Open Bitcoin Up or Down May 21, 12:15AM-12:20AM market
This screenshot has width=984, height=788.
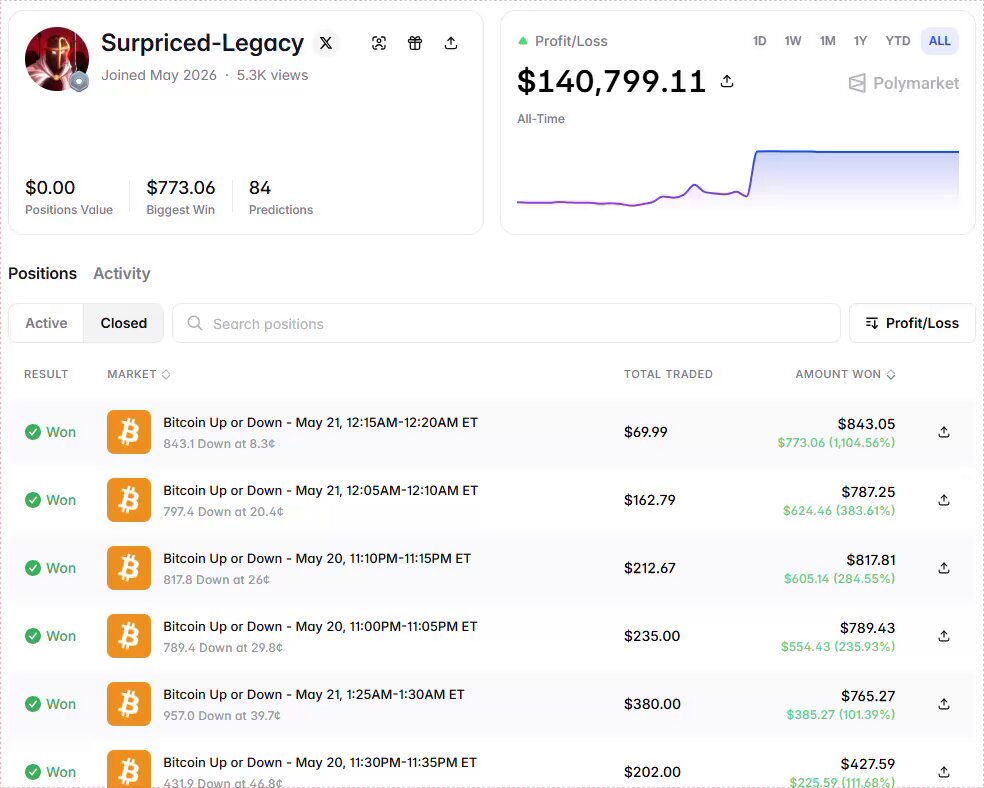321,422
